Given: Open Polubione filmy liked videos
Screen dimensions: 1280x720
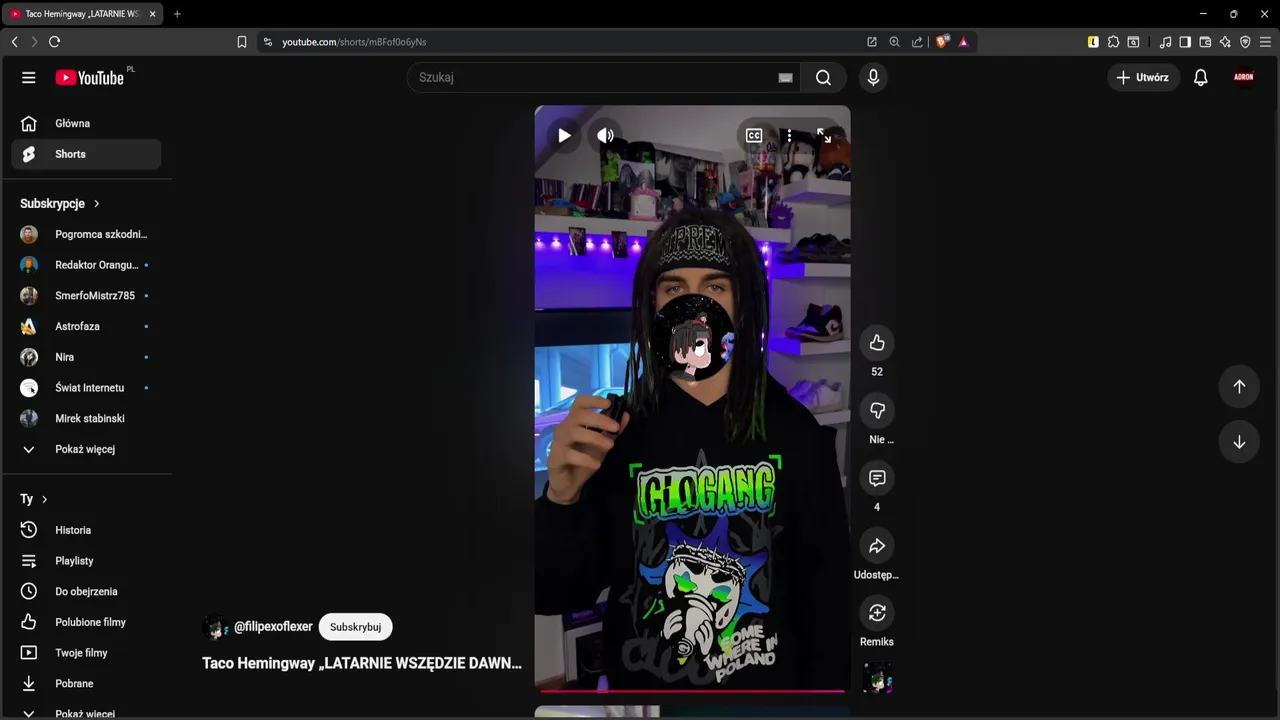Looking at the screenshot, I should point(86,622).
